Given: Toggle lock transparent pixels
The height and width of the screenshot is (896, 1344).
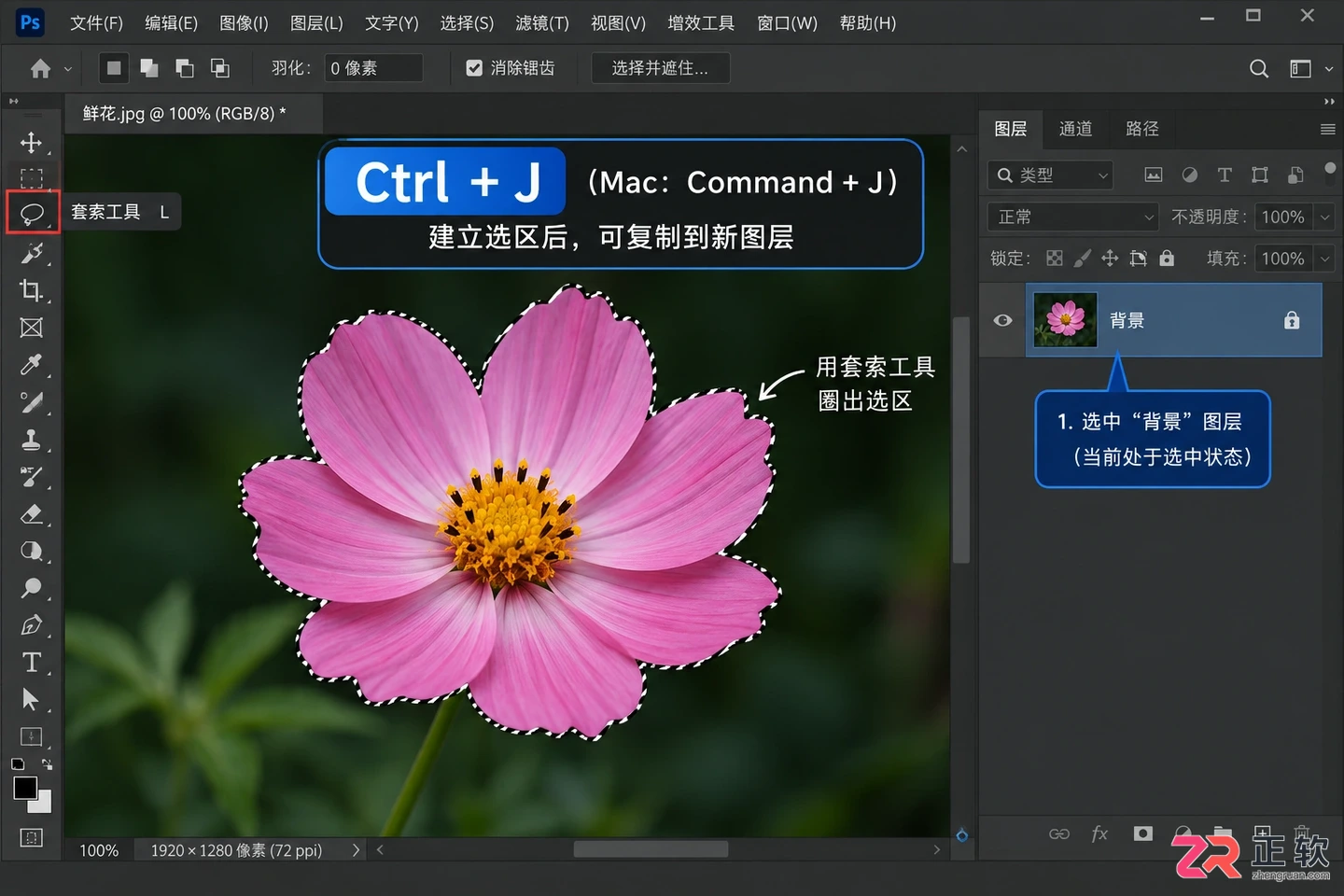Looking at the screenshot, I should coord(1055,259).
